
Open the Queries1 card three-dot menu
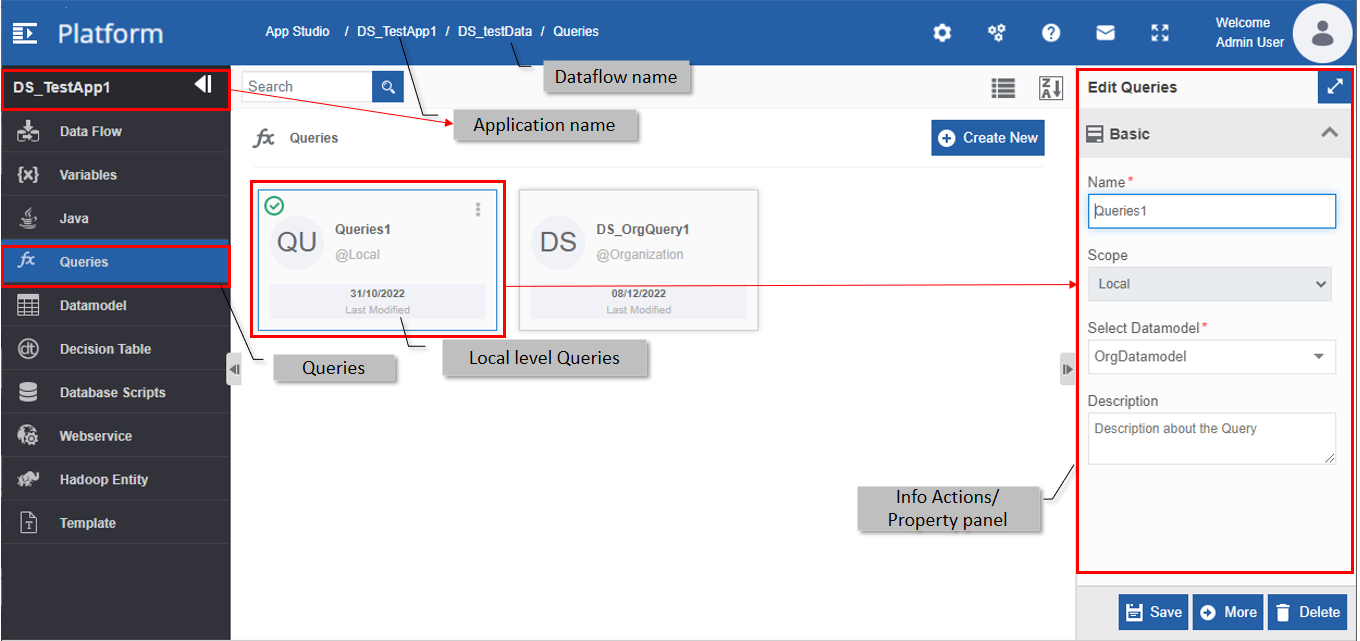[x=478, y=209]
